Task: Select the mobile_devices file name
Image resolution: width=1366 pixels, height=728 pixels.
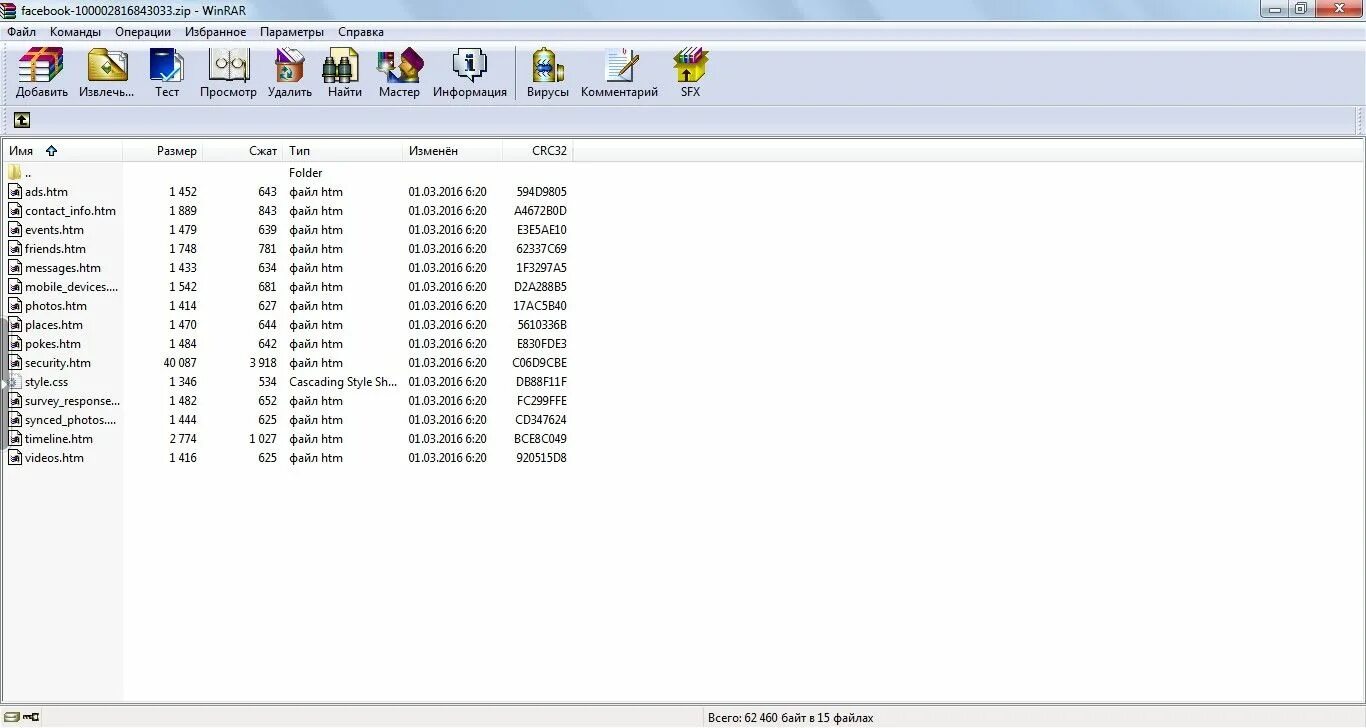Action: click(71, 287)
